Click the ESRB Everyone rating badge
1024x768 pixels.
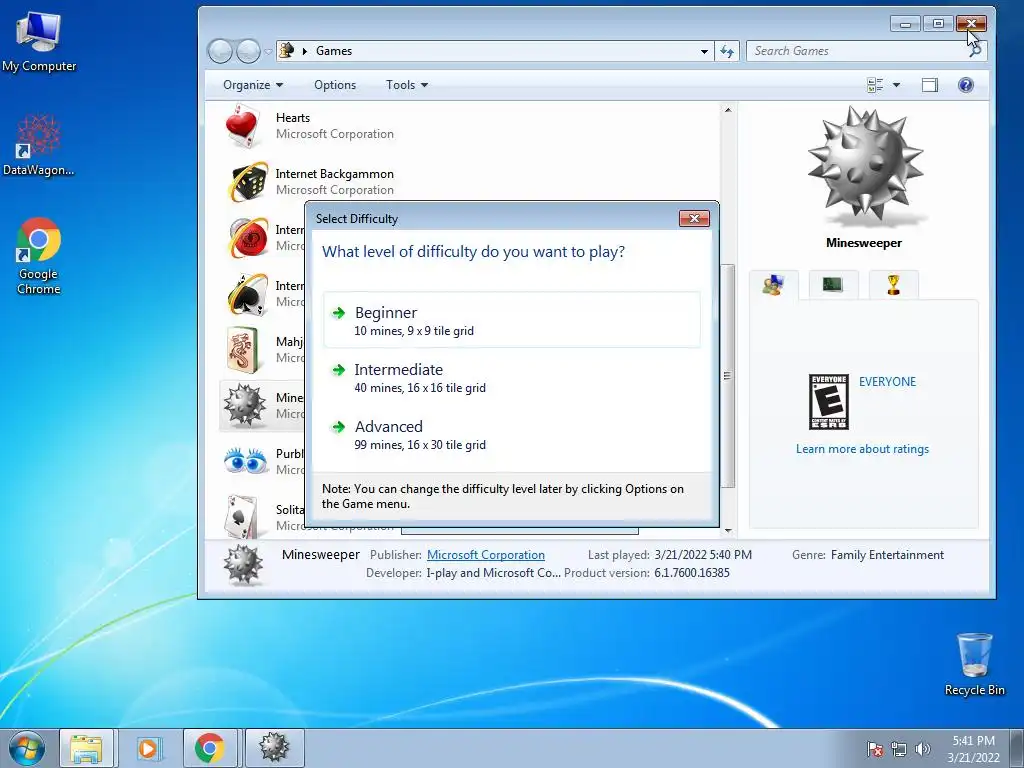pyautogui.click(x=829, y=402)
